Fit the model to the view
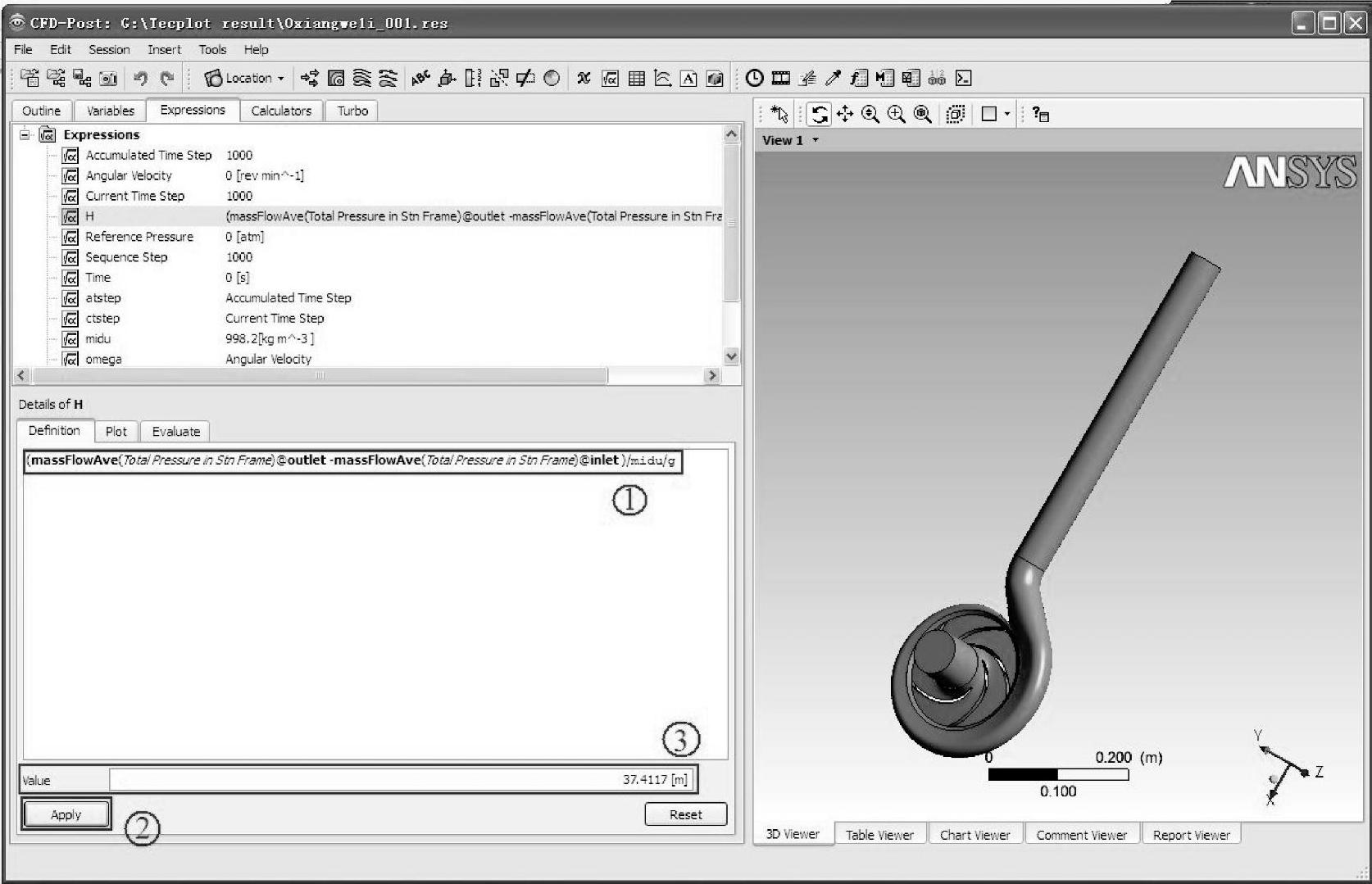The image size is (1372, 884). (923, 115)
